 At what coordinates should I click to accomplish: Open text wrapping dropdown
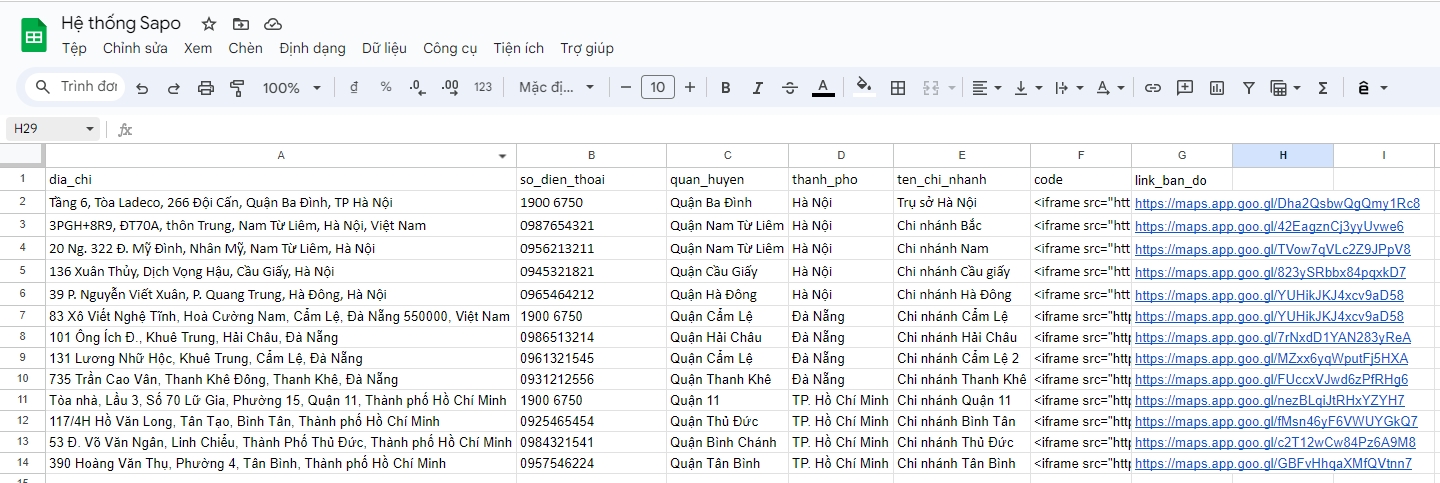click(1069, 88)
